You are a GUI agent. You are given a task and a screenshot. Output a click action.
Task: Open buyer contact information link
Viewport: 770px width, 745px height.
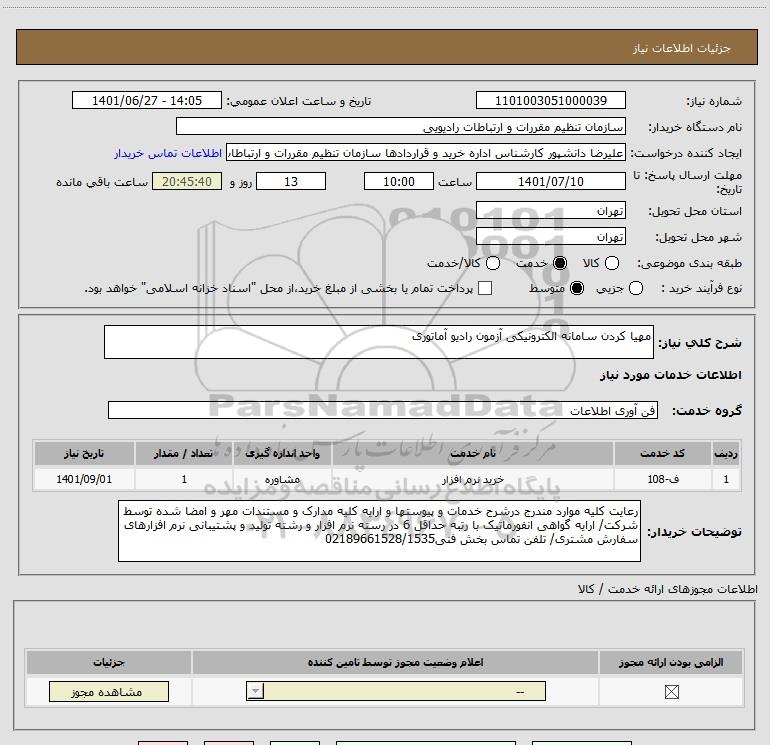point(168,153)
